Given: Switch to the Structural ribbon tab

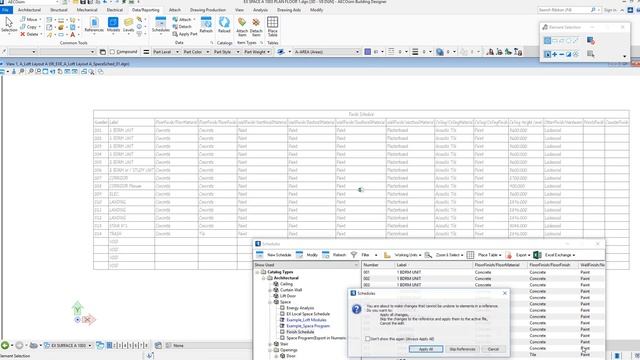Looking at the screenshot, I should tap(59, 10).
